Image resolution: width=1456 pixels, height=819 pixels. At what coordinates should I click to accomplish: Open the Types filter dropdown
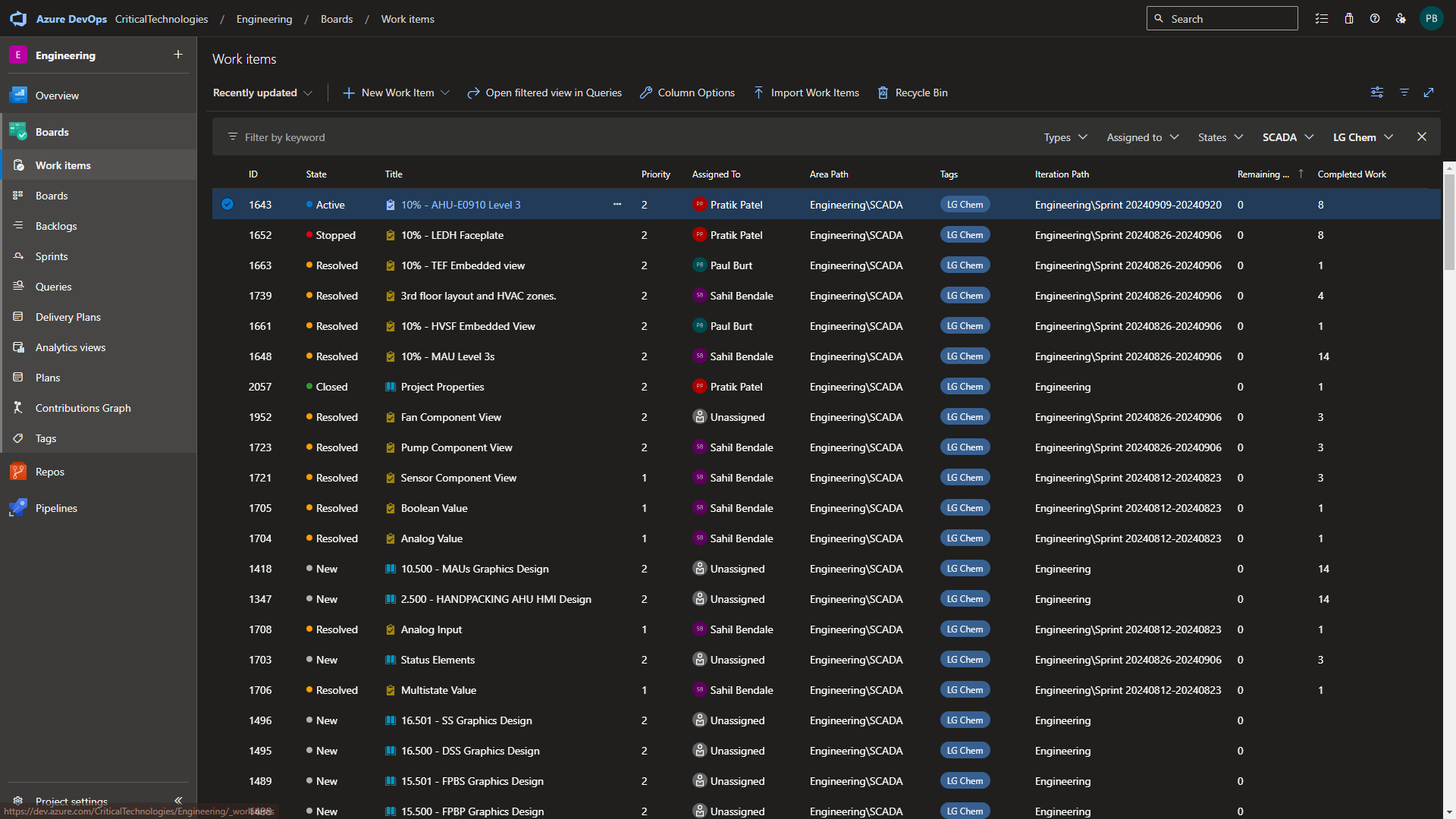coord(1065,137)
